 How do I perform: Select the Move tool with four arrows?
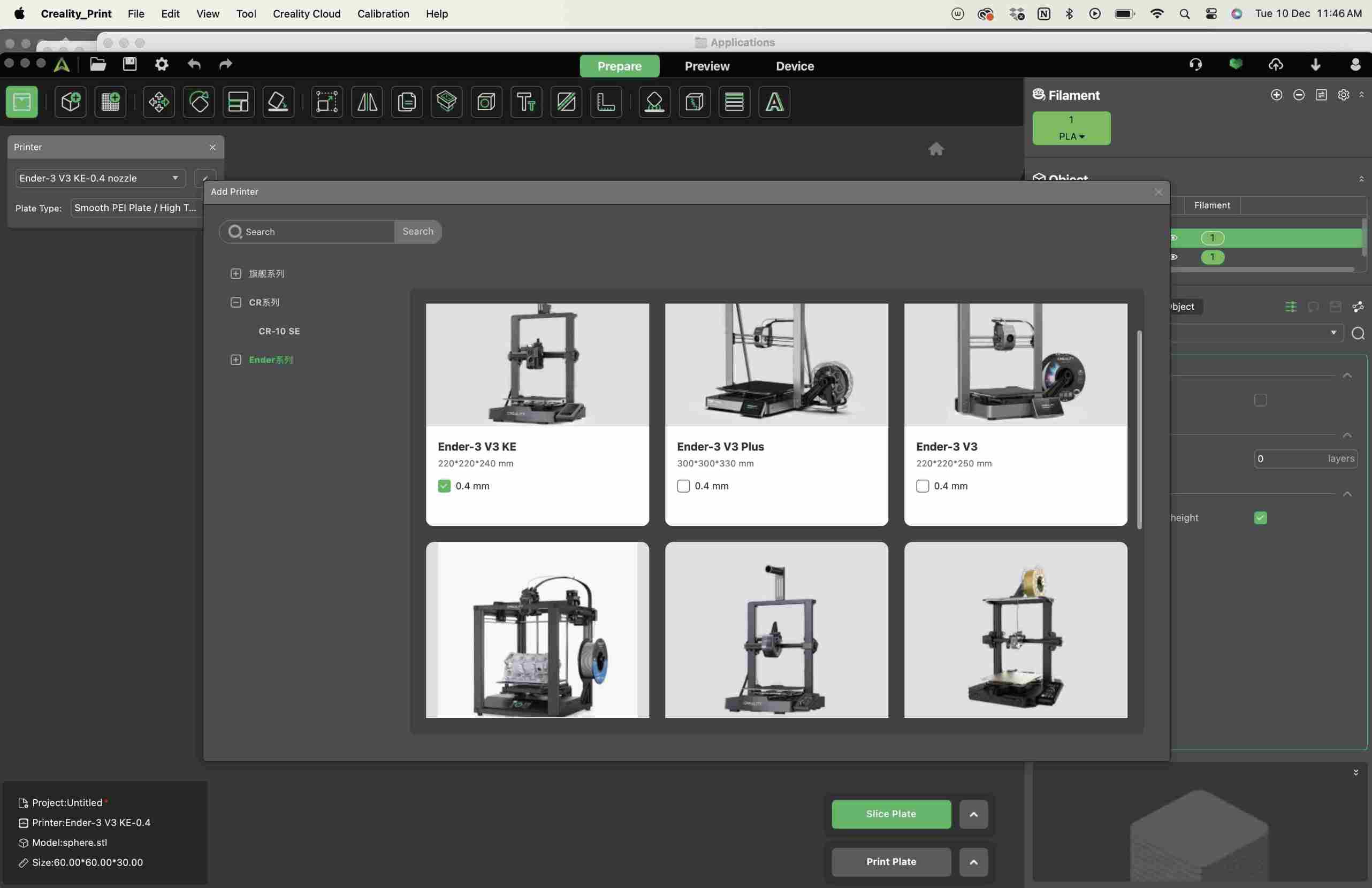coord(158,102)
